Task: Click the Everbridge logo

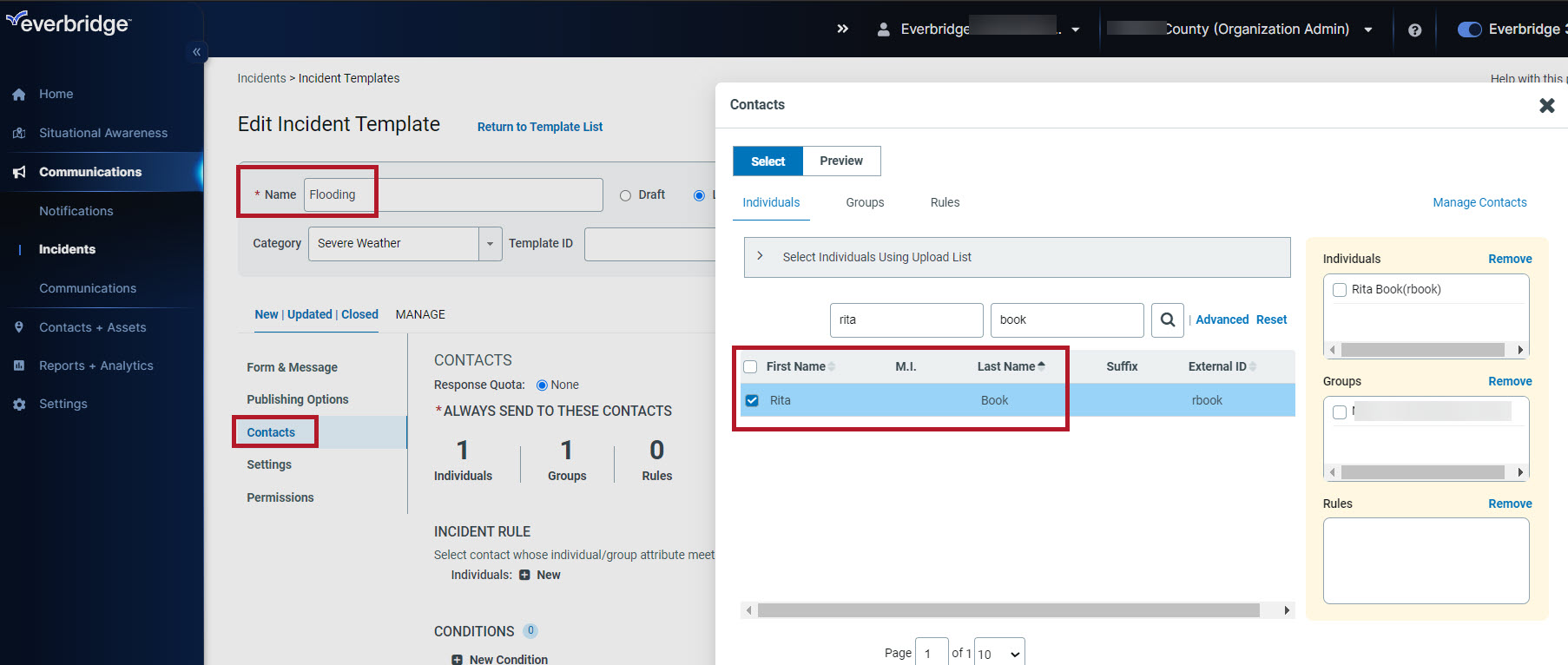Action: tap(68, 23)
